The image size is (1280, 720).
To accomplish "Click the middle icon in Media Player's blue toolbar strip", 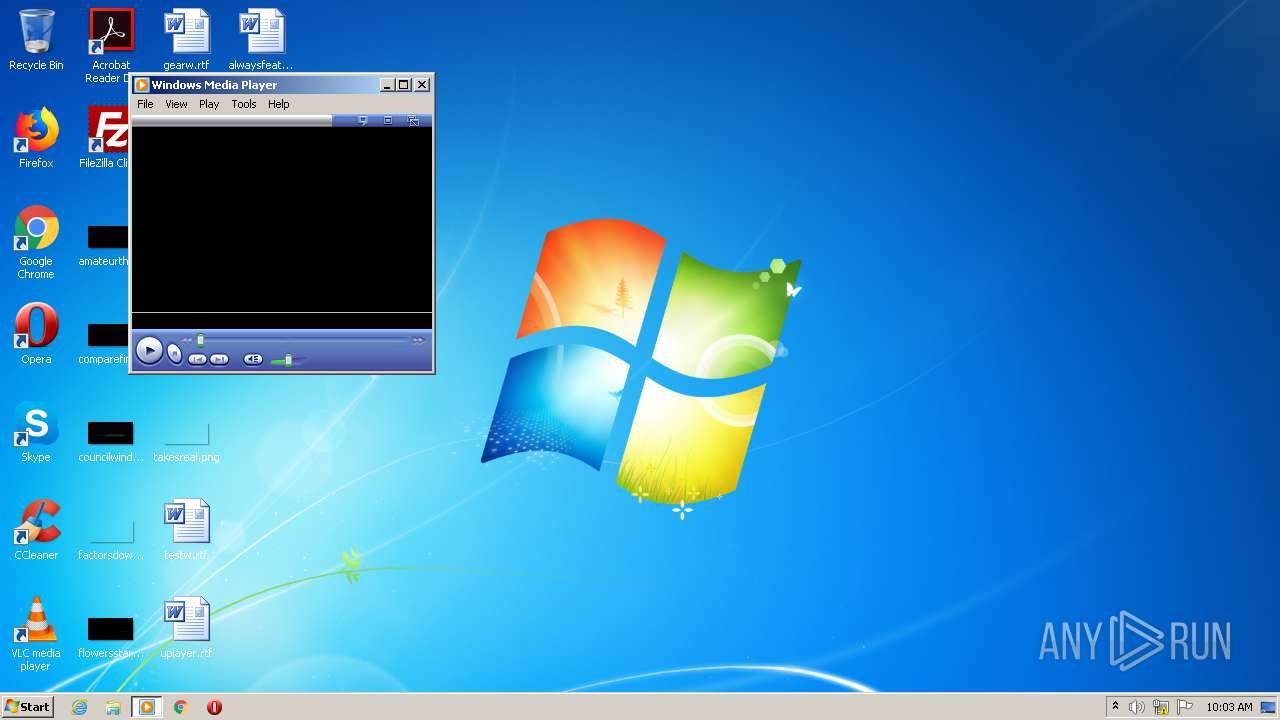I will (x=388, y=120).
